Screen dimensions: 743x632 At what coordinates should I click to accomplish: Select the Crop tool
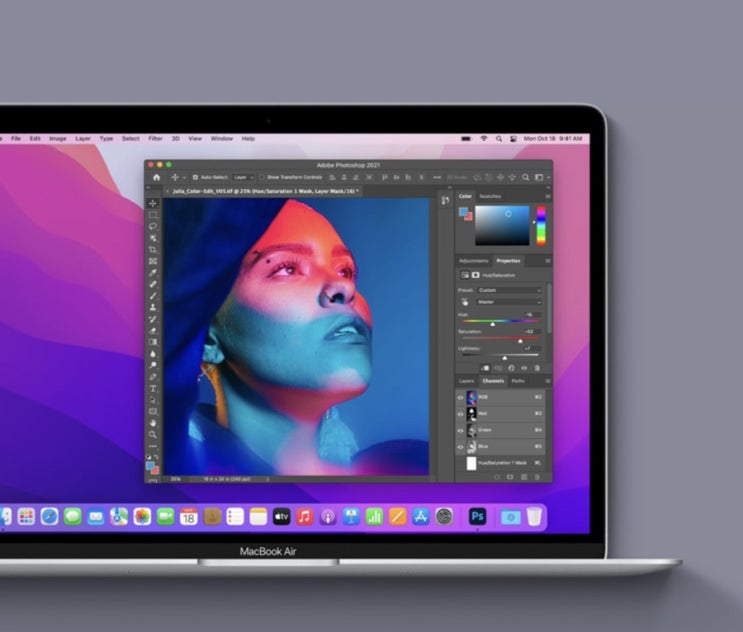pos(153,250)
